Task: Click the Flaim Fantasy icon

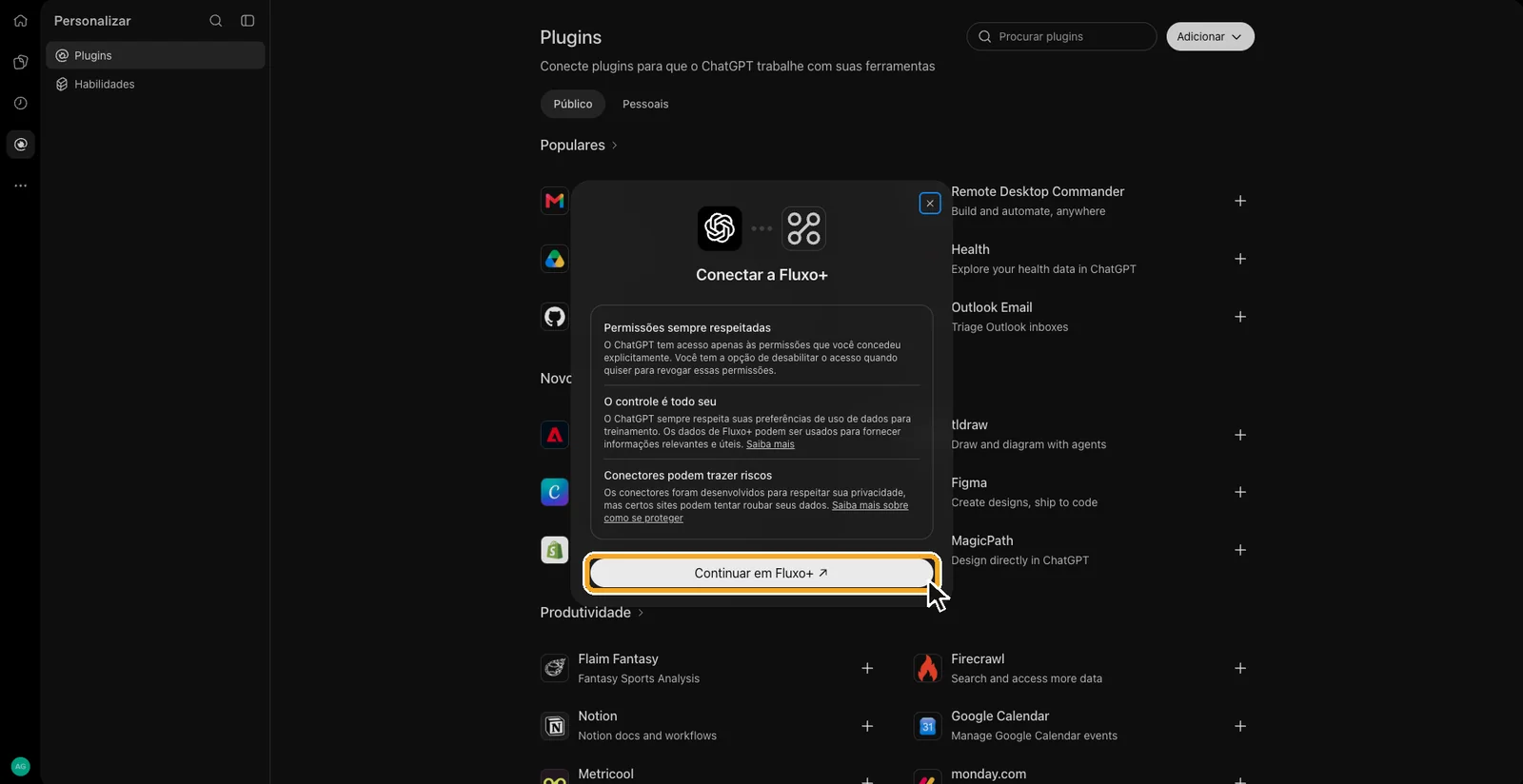Action: (x=554, y=668)
